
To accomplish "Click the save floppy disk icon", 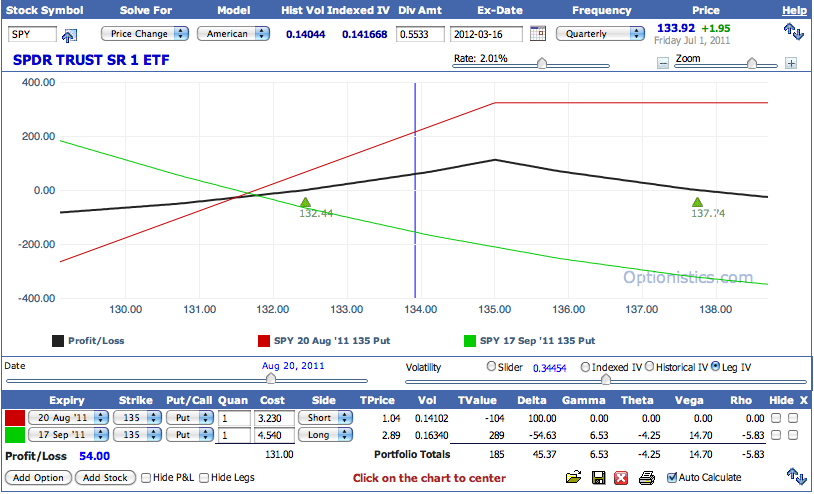I will coord(599,477).
